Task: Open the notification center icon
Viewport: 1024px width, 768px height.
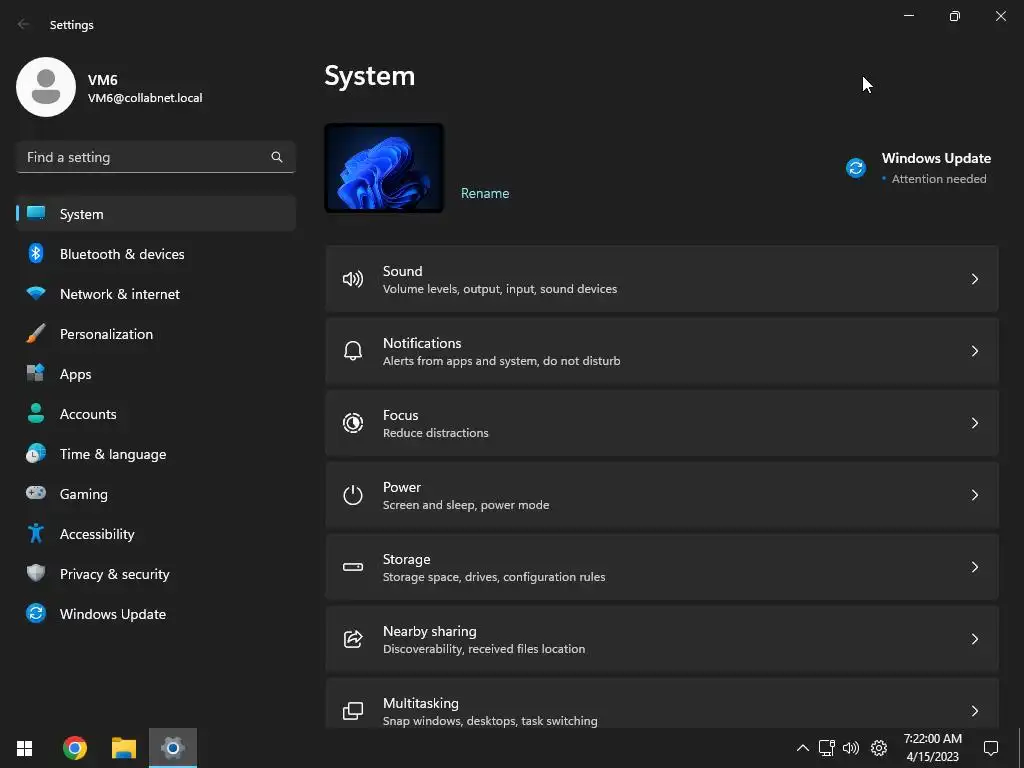Action: pyautogui.click(x=991, y=748)
